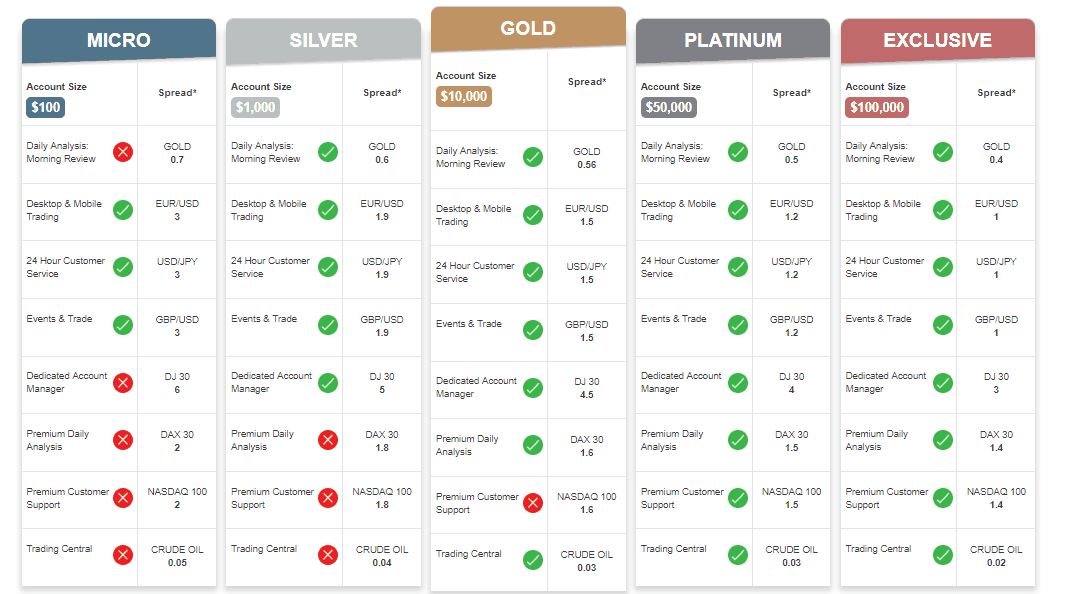Click red X beside Micro Premium Customer Support
Viewport: 1073px width, 594px height.
[x=123, y=498]
